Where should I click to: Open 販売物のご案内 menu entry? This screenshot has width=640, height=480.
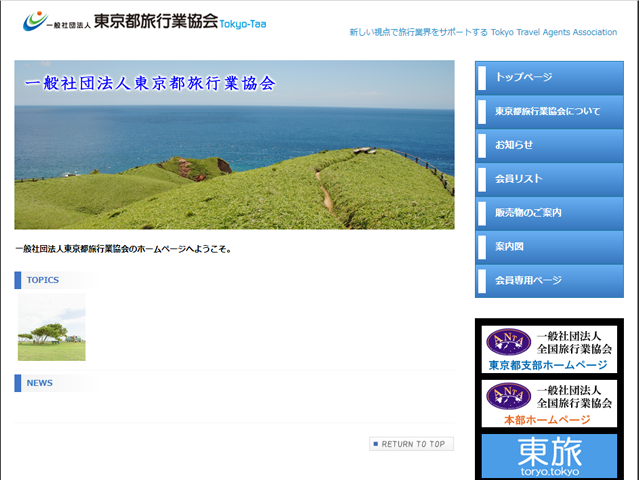(548, 213)
